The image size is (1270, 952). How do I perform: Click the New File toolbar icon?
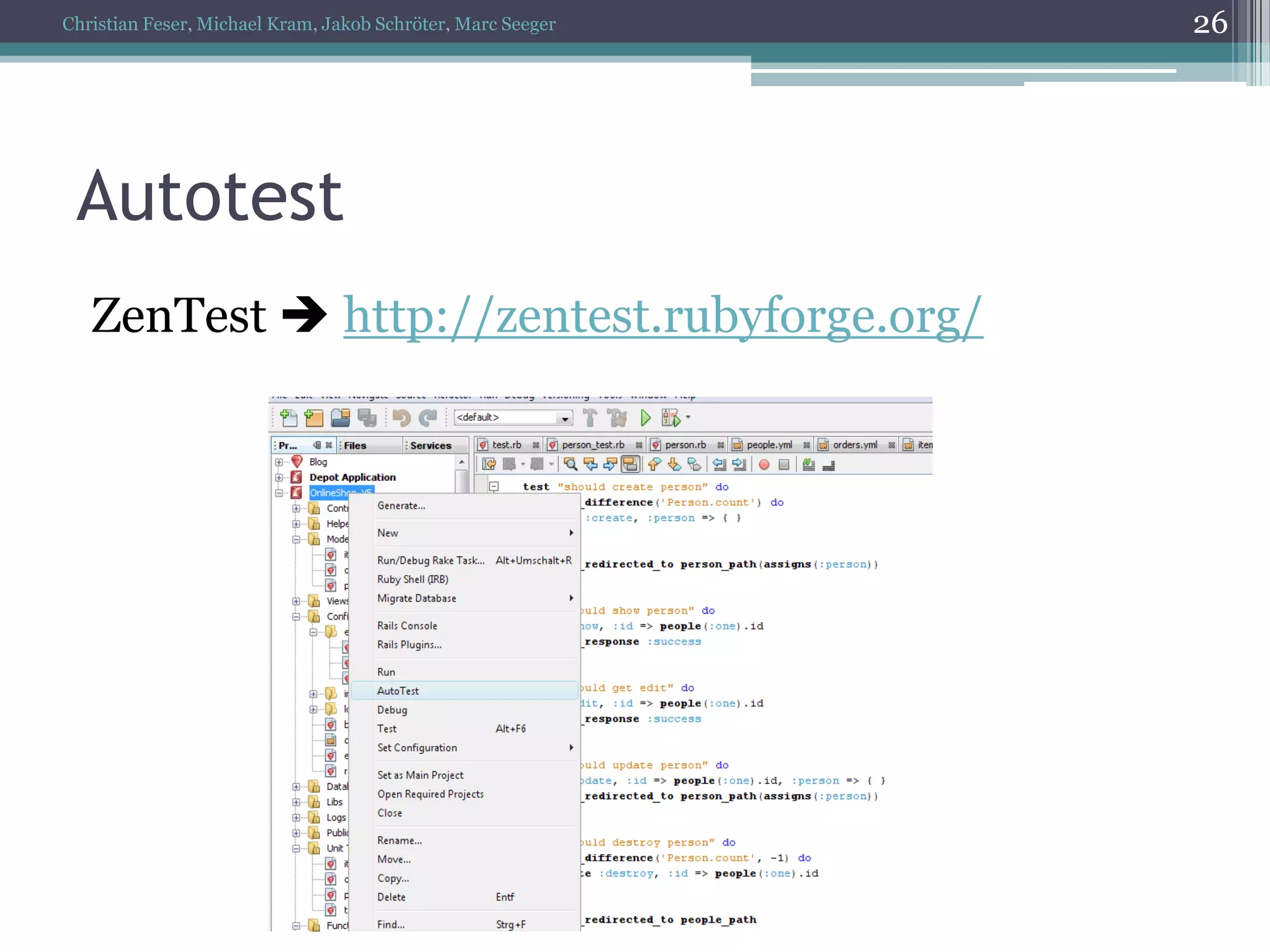click(x=288, y=418)
